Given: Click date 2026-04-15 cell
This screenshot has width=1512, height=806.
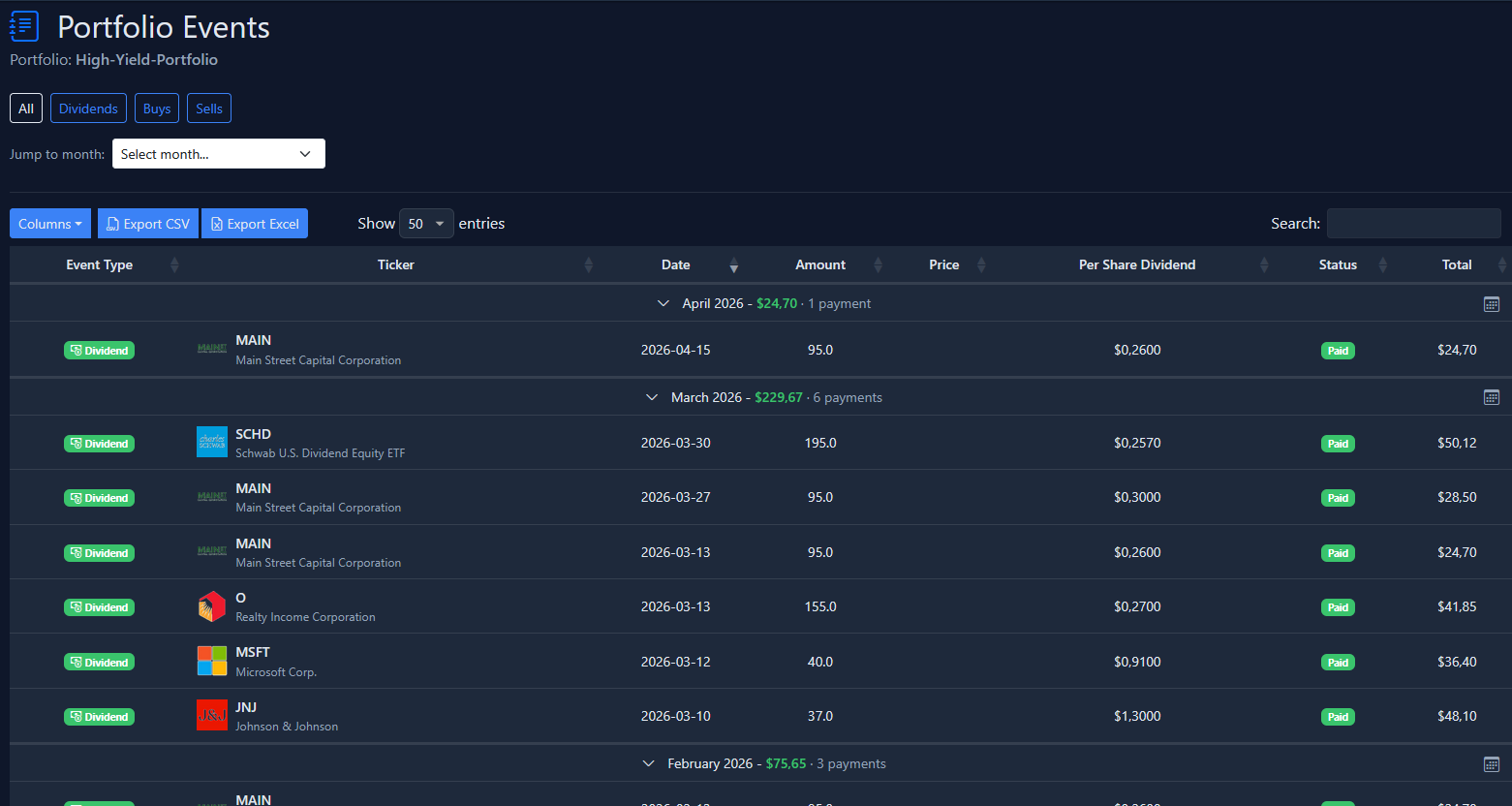Looking at the screenshot, I should 676,350.
